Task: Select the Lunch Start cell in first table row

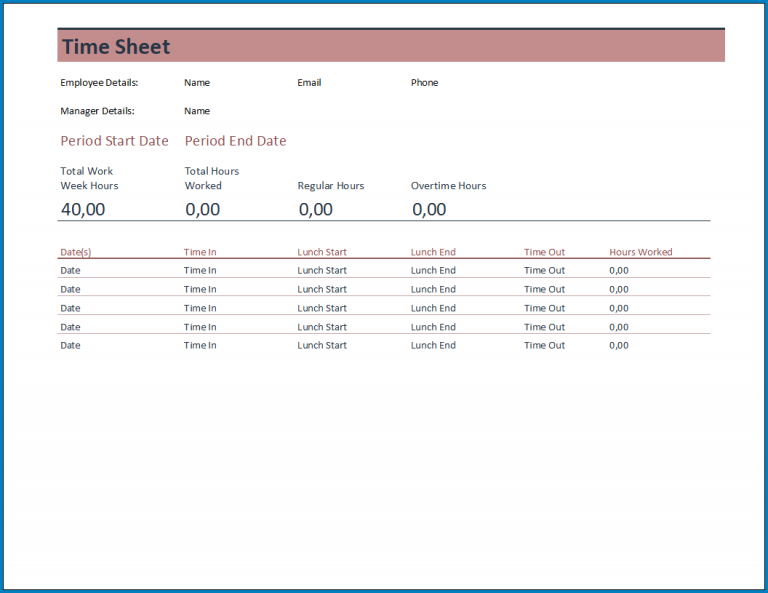Action: 322,270
